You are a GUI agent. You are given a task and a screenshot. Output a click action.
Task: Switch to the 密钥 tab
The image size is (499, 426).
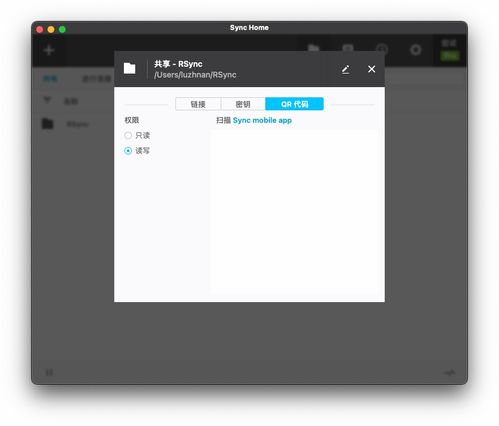pos(243,104)
